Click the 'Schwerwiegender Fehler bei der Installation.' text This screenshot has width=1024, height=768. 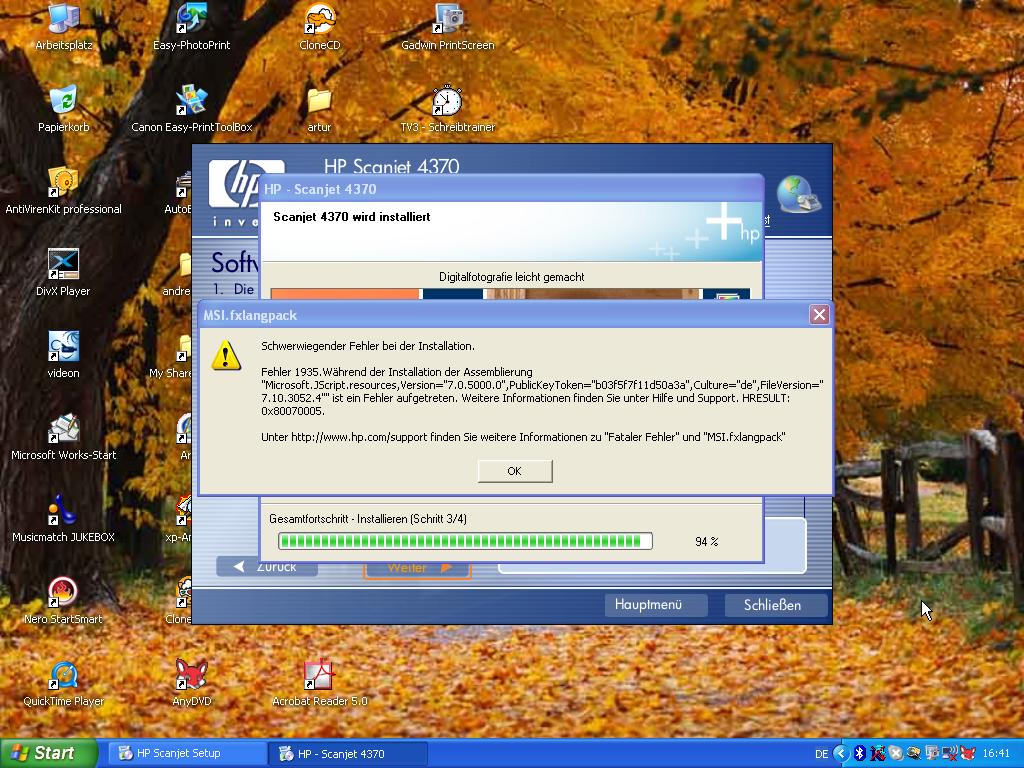pos(368,346)
